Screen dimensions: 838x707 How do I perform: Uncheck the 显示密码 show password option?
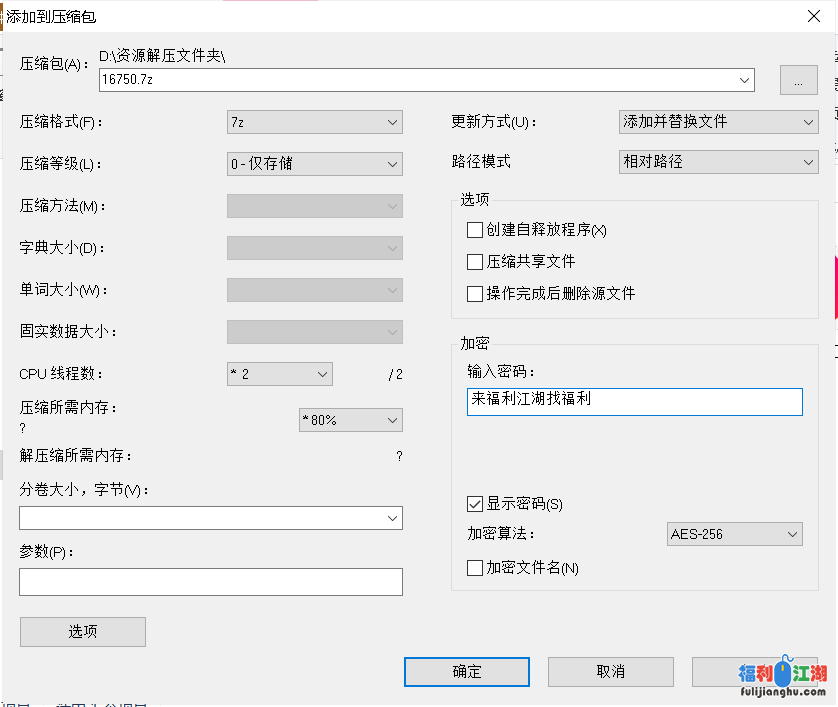(x=475, y=504)
